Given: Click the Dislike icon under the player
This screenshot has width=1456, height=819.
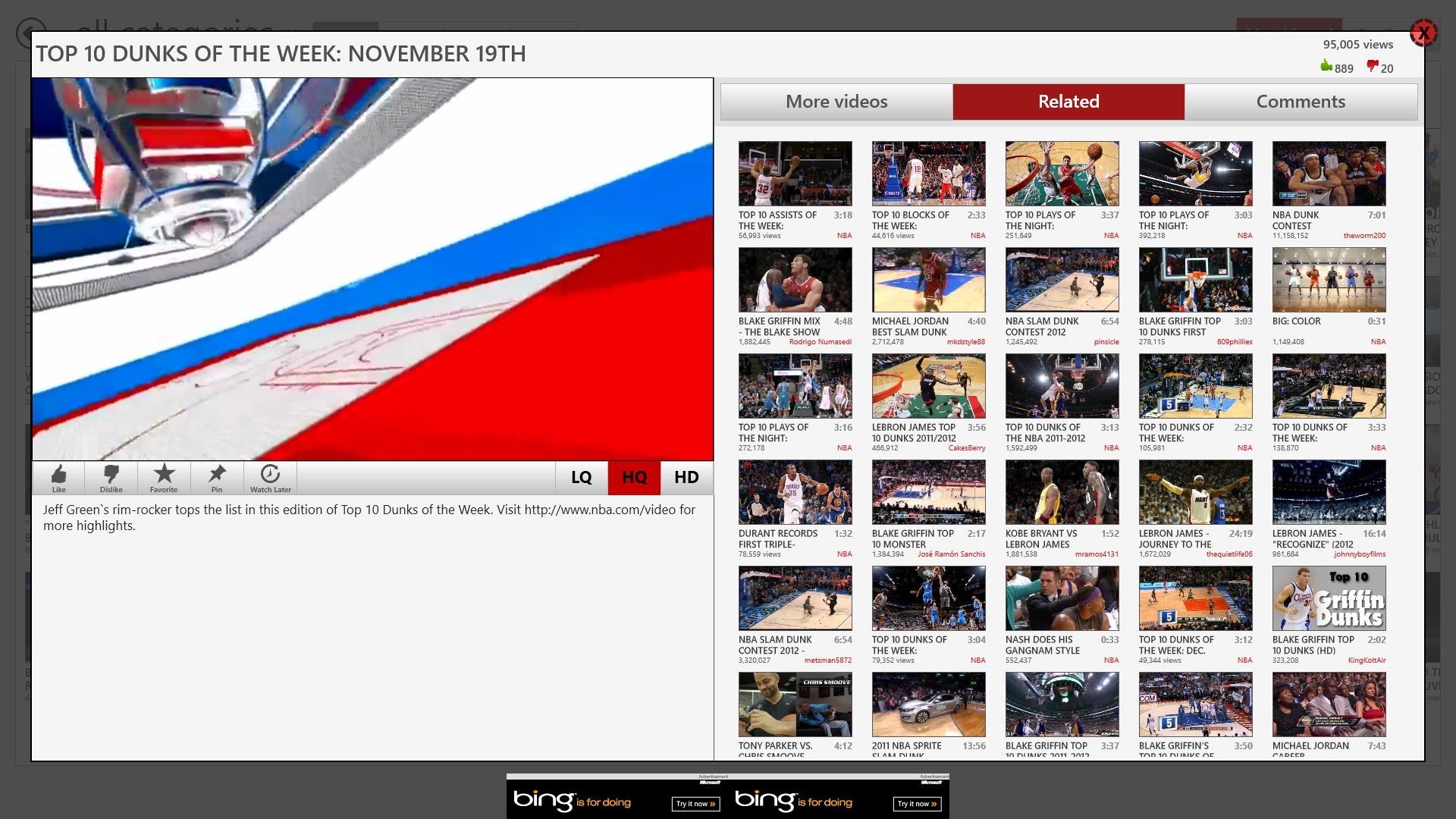Looking at the screenshot, I should (111, 478).
